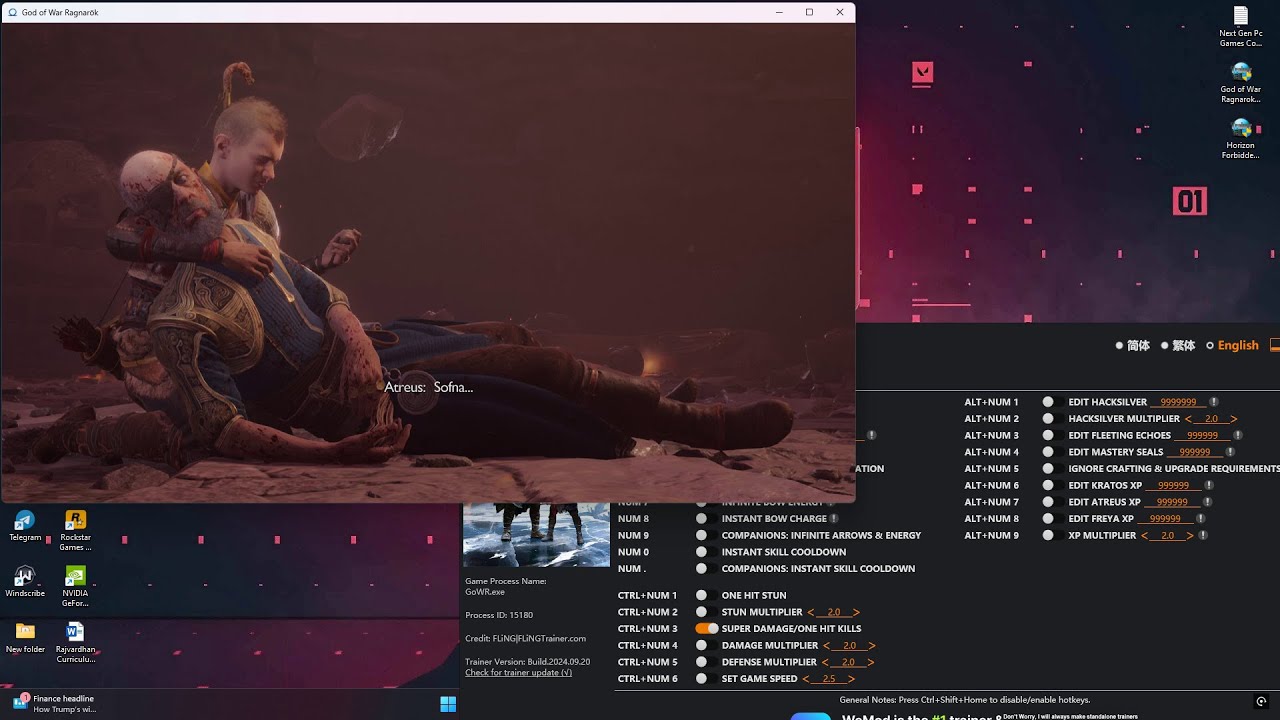Click info icon beside Edit Mastery Seals
The height and width of the screenshot is (720, 1280).
pyautogui.click(x=1230, y=452)
